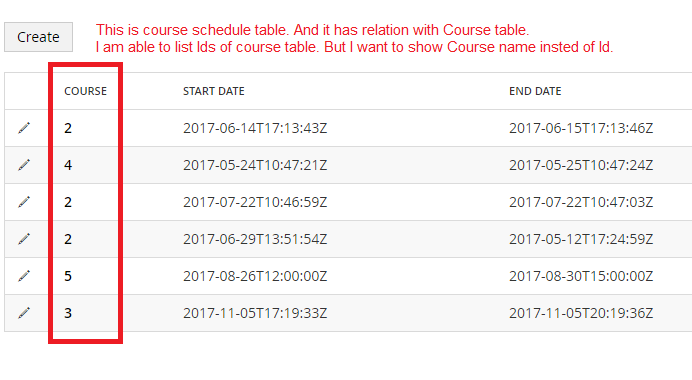Select course id 3 cell
692x380 pixels.
click(x=68, y=313)
